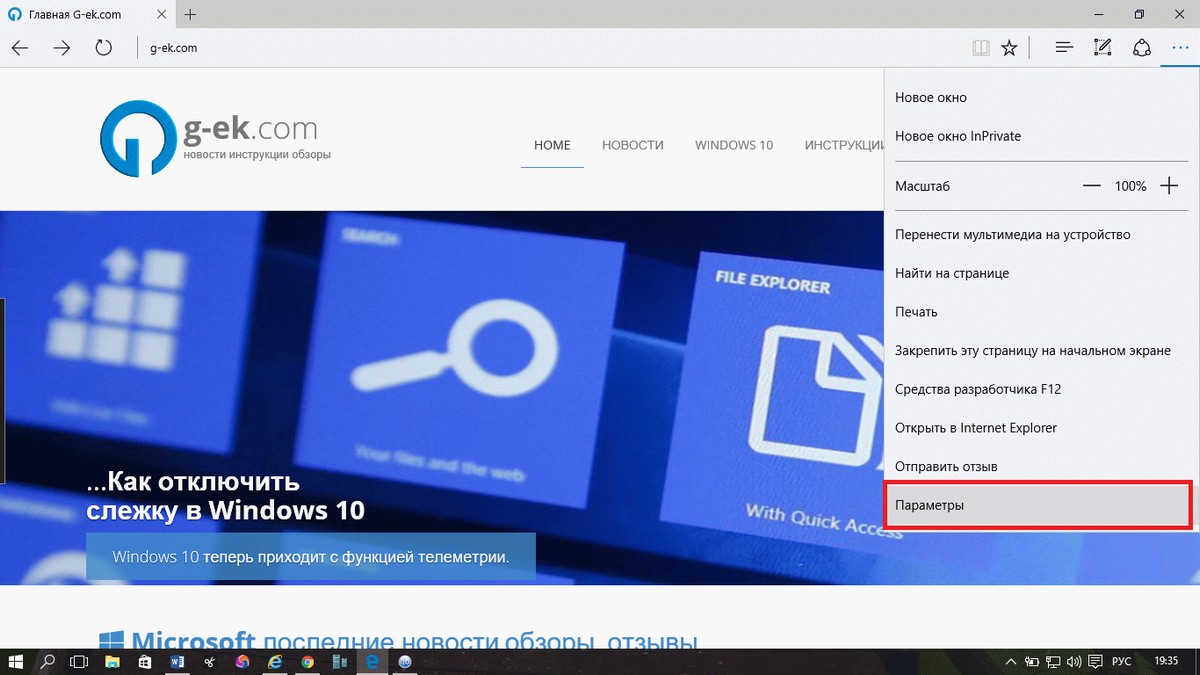Select Найти на странице
The height and width of the screenshot is (675, 1200).
pos(1042,273)
